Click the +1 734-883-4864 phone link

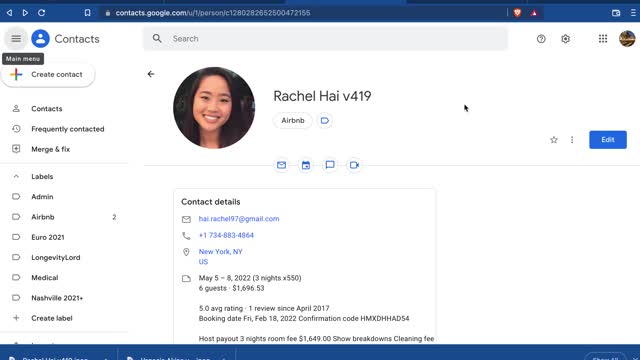pos(226,235)
